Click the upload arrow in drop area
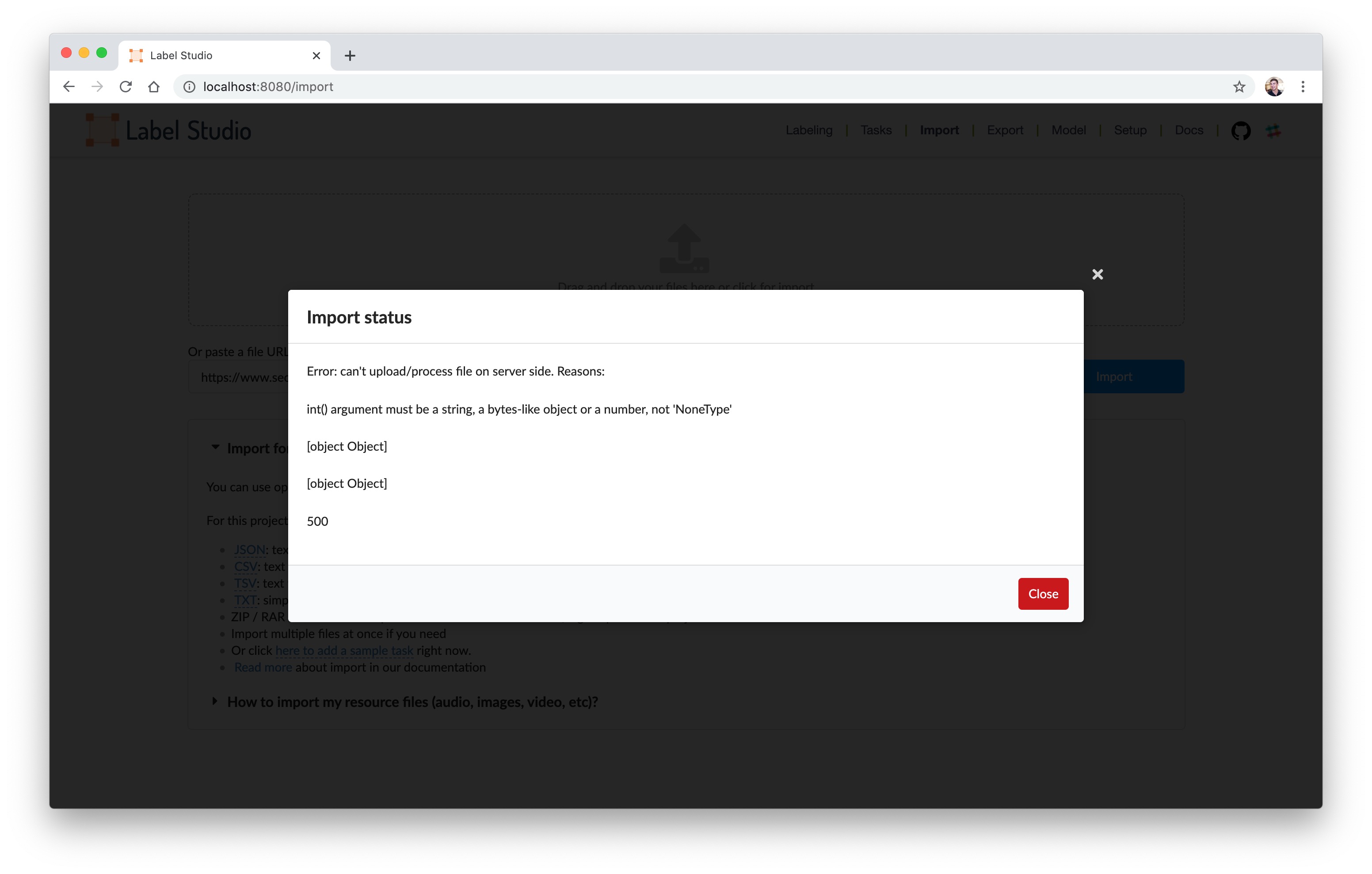 (x=684, y=249)
